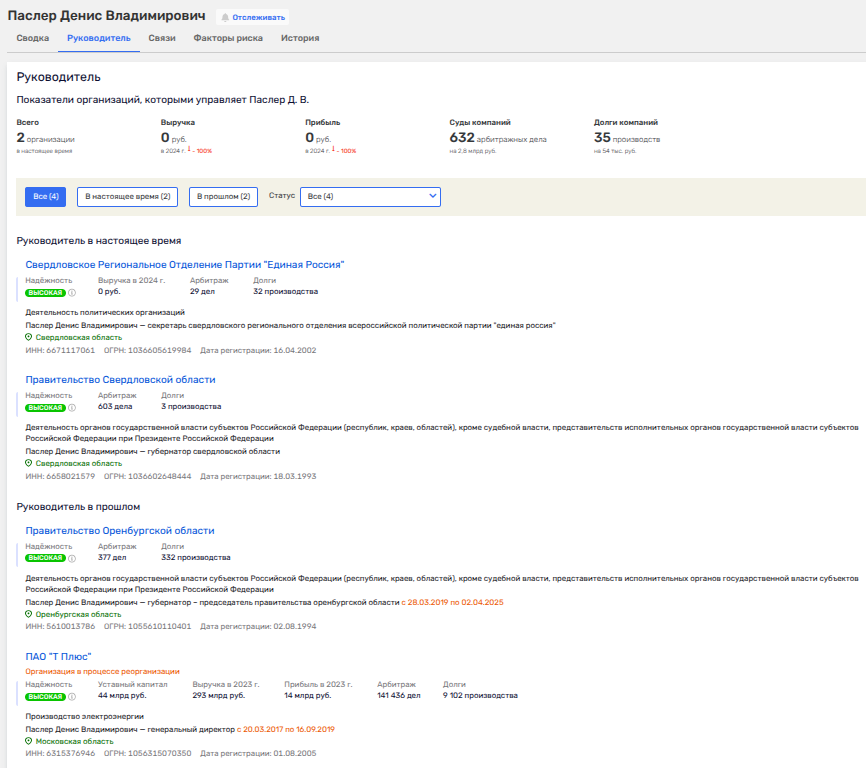The width and height of the screenshot is (866, 768).
Task: Go to the Связи tab
Action: coord(162,38)
